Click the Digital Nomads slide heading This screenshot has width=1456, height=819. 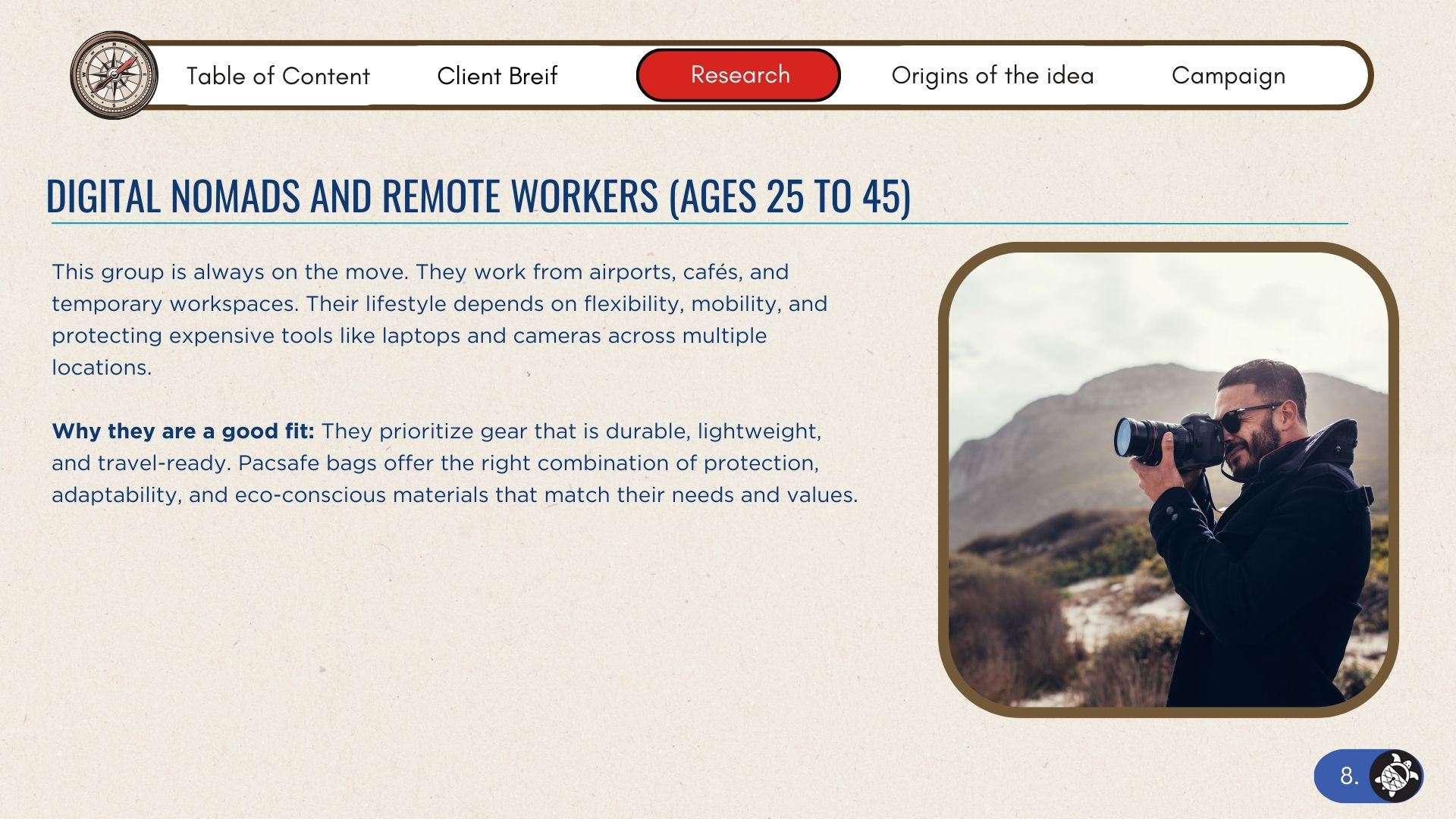click(x=478, y=196)
